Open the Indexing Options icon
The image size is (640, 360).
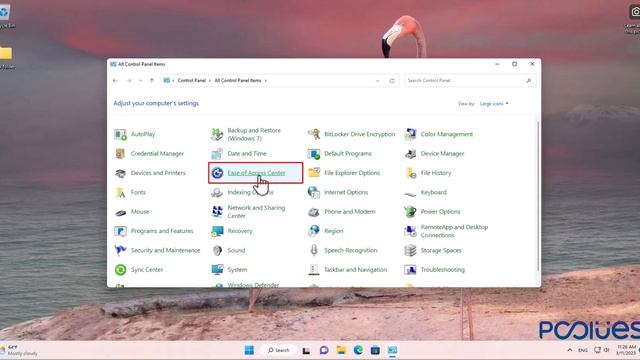(x=217, y=192)
